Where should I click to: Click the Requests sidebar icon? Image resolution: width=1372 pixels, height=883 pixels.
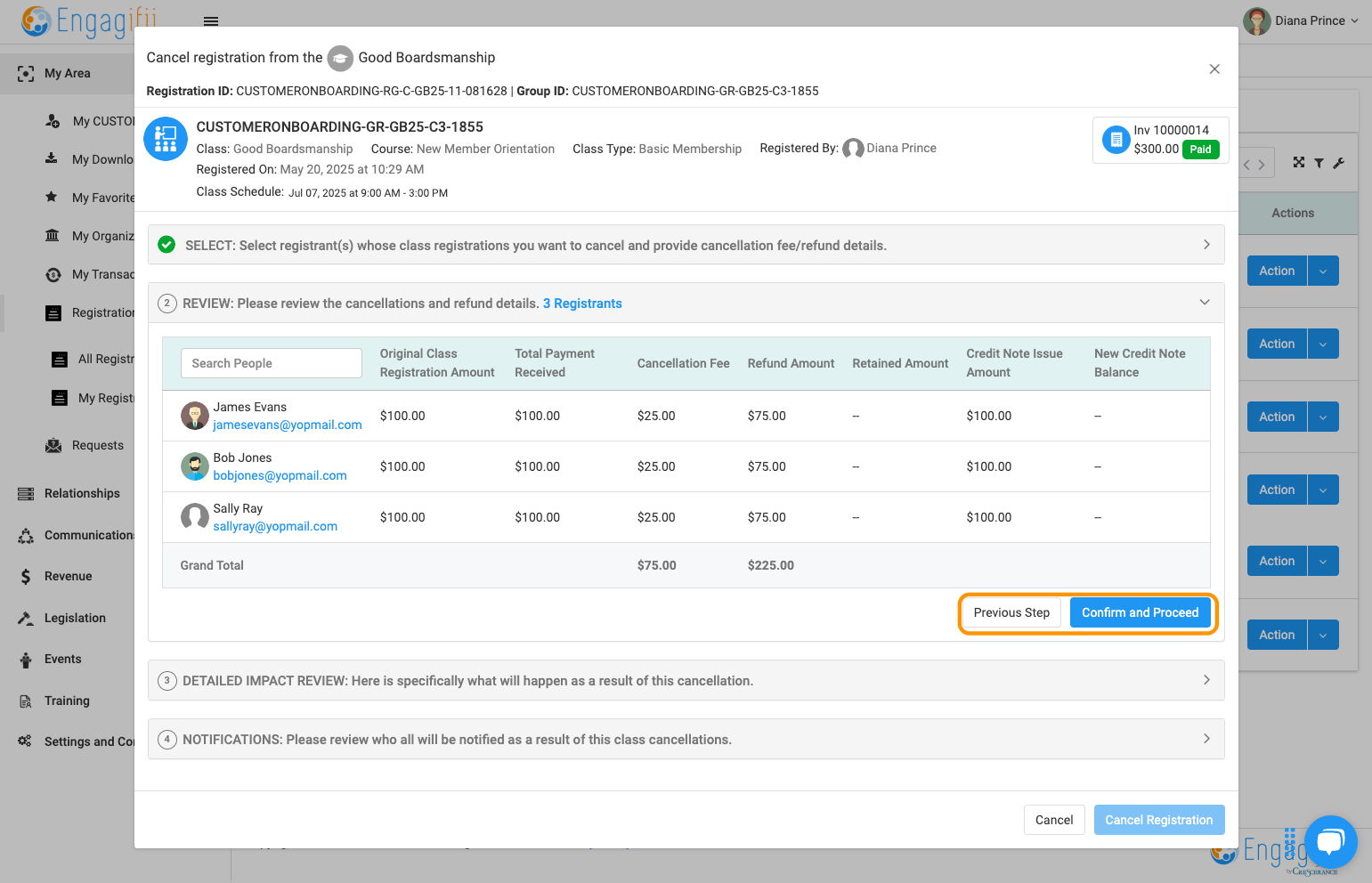coord(53,446)
